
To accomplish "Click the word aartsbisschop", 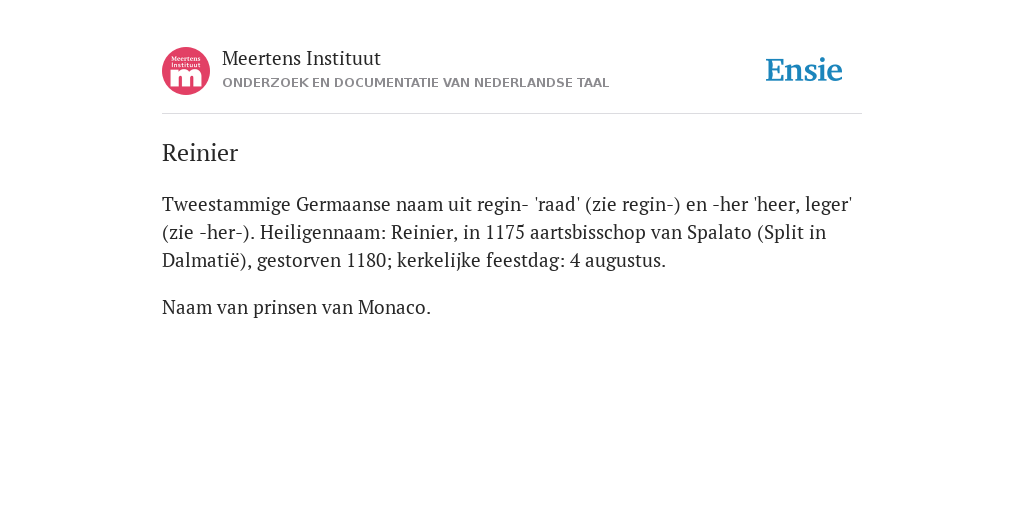I will click(x=596, y=233).
